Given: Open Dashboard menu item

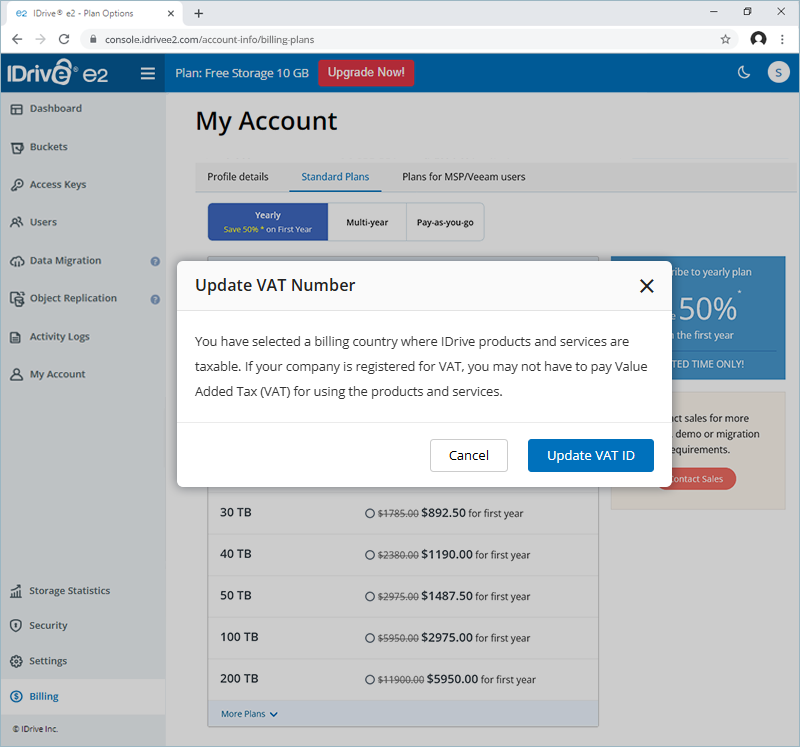Looking at the screenshot, I should tap(56, 108).
